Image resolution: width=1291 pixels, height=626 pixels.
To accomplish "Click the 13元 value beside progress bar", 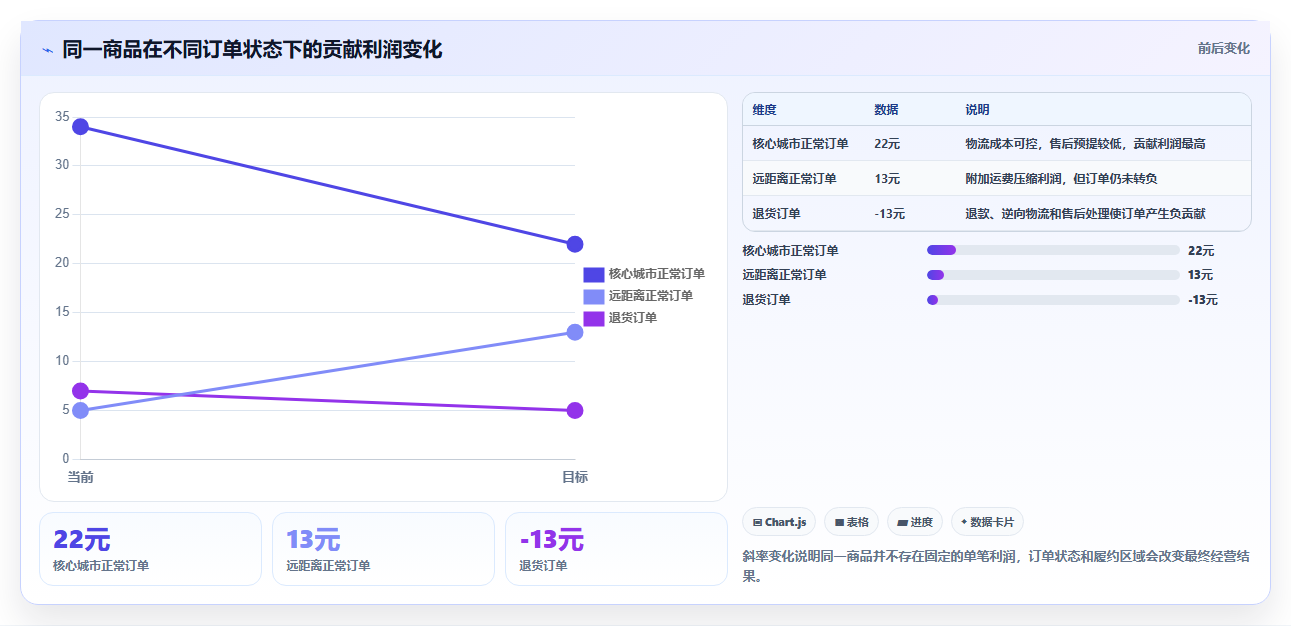I will click(1201, 275).
